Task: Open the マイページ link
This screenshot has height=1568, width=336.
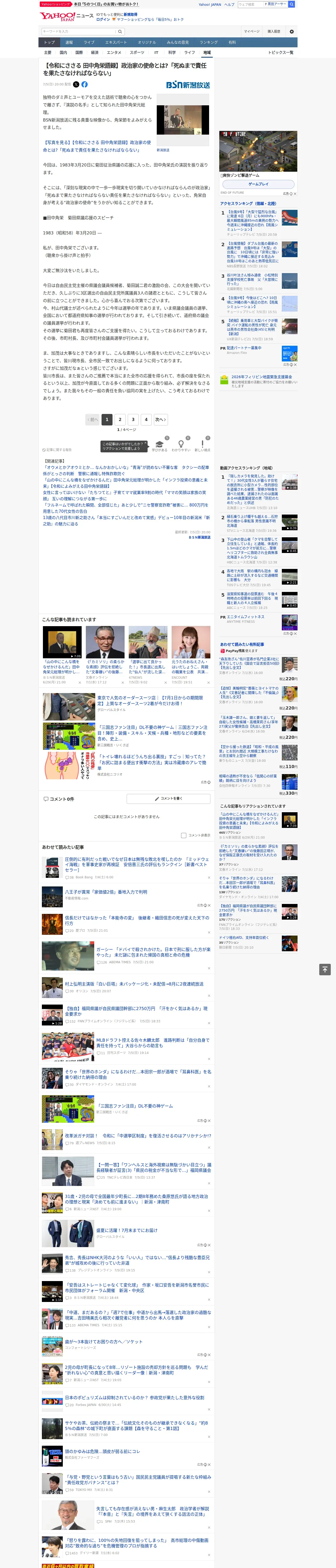Action: click(x=251, y=31)
